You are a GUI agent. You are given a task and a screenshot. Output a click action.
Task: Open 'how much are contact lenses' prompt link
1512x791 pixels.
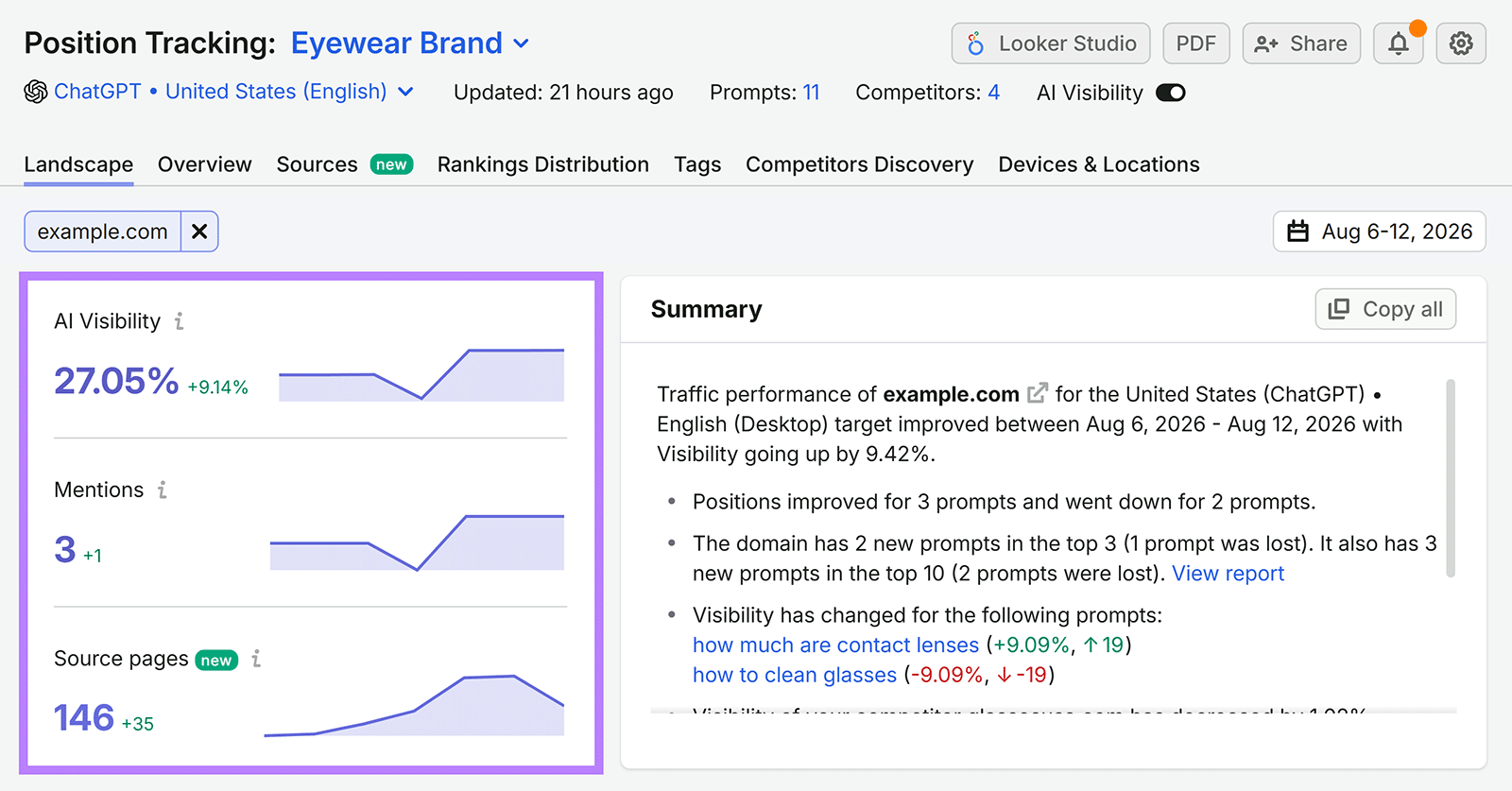pos(835,645)
